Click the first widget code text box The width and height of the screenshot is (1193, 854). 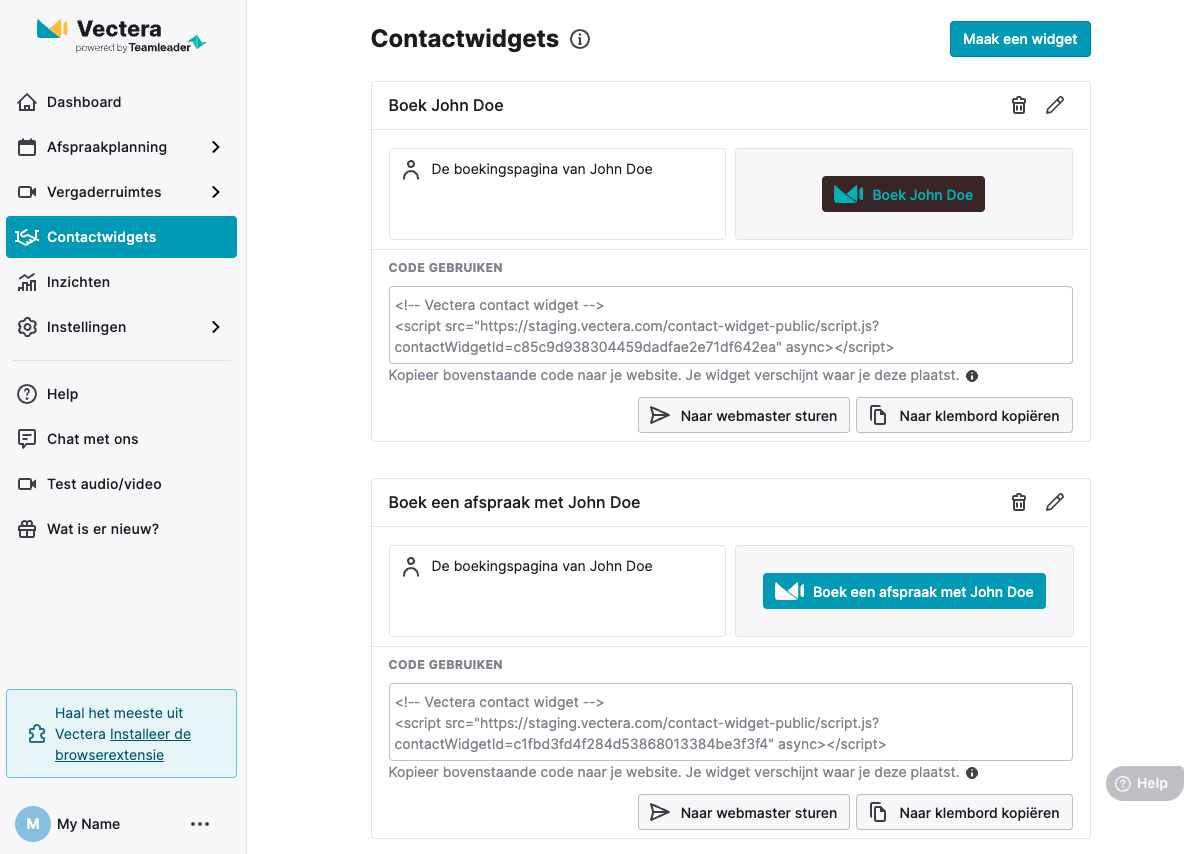(730, 326)
